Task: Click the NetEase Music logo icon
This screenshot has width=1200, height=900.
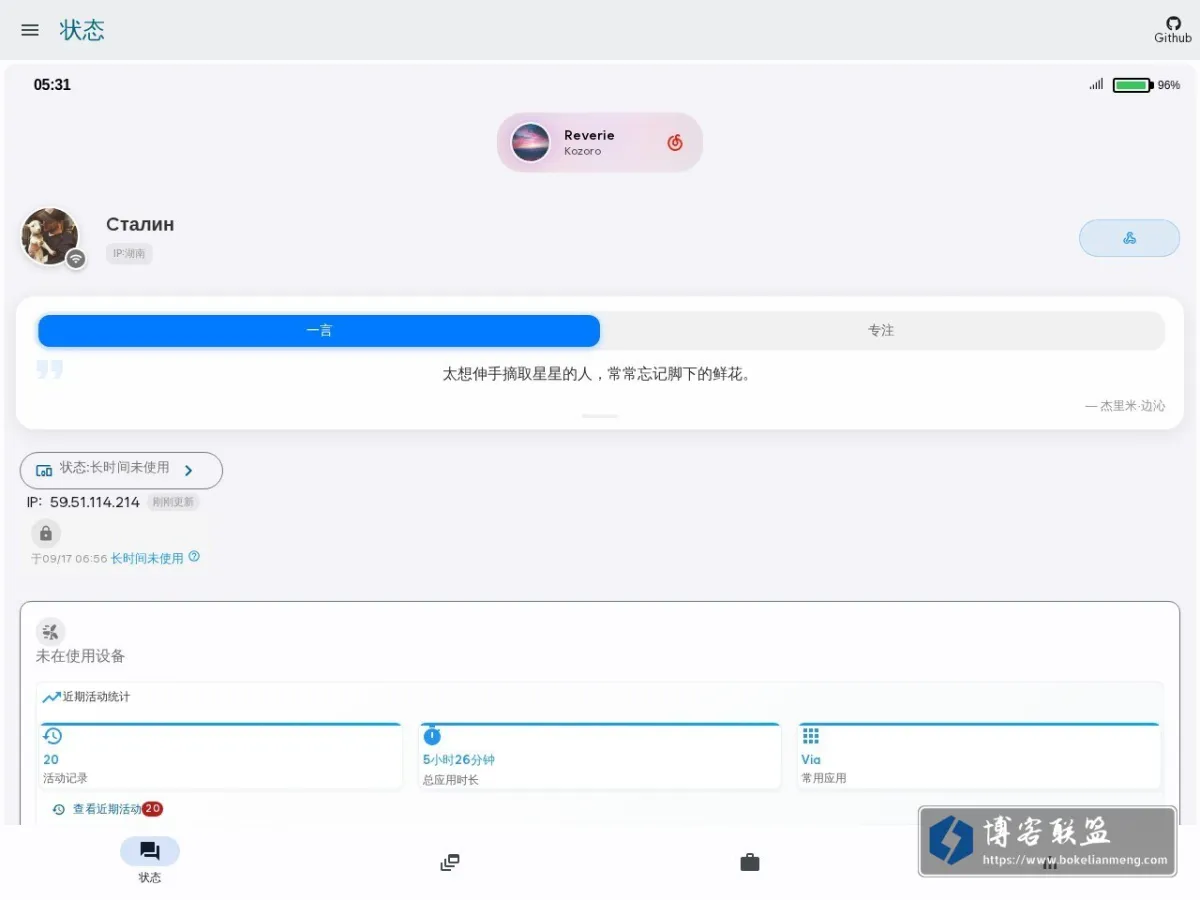Action: tap(675, 142)
